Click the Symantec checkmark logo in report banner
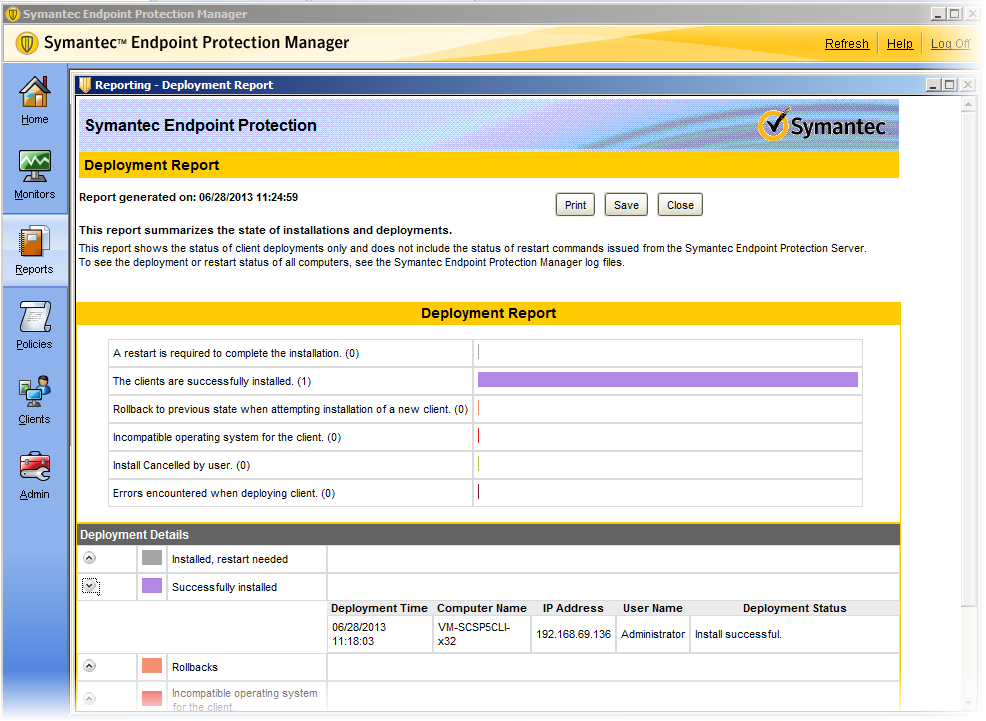 [x=772, y=124]
